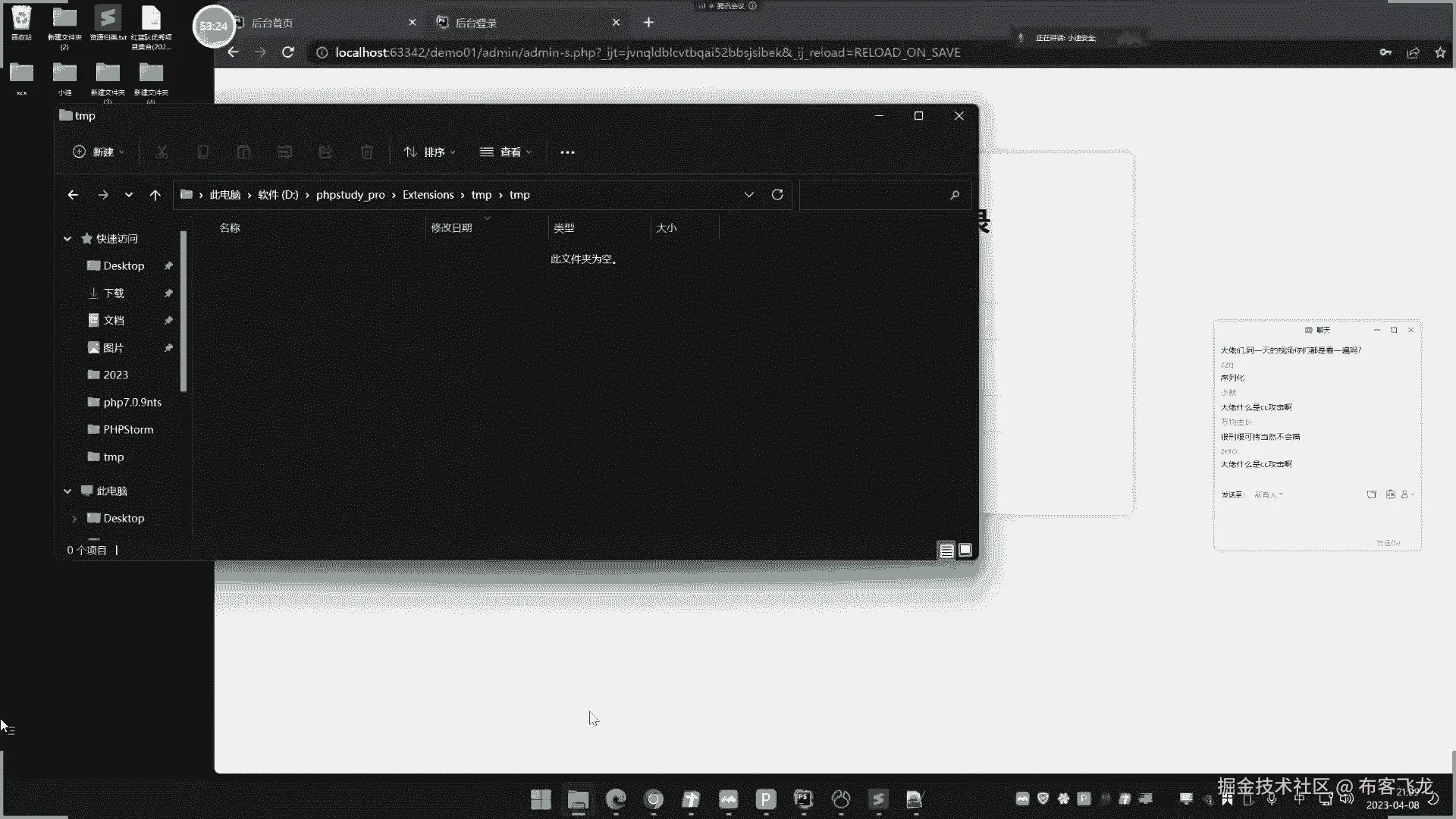Open a new browser tab

(x=648, y=23)
